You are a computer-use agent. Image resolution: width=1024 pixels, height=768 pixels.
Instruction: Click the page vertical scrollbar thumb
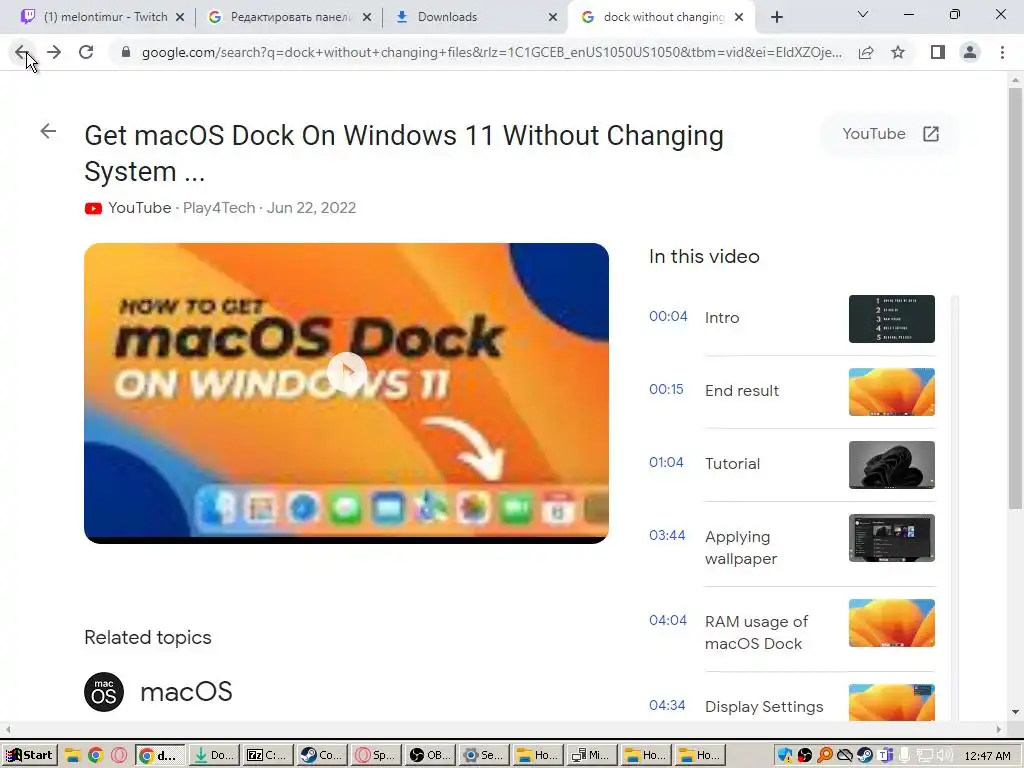[x=1015, y=298]
